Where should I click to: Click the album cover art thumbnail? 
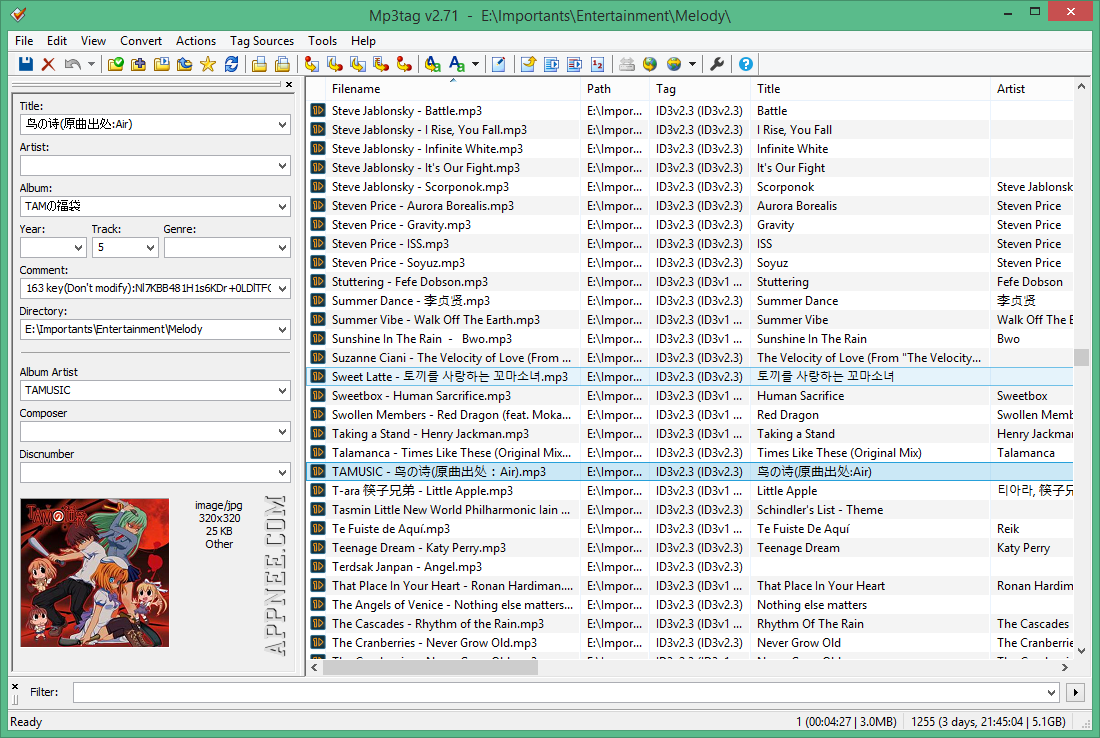coord(95,572)
